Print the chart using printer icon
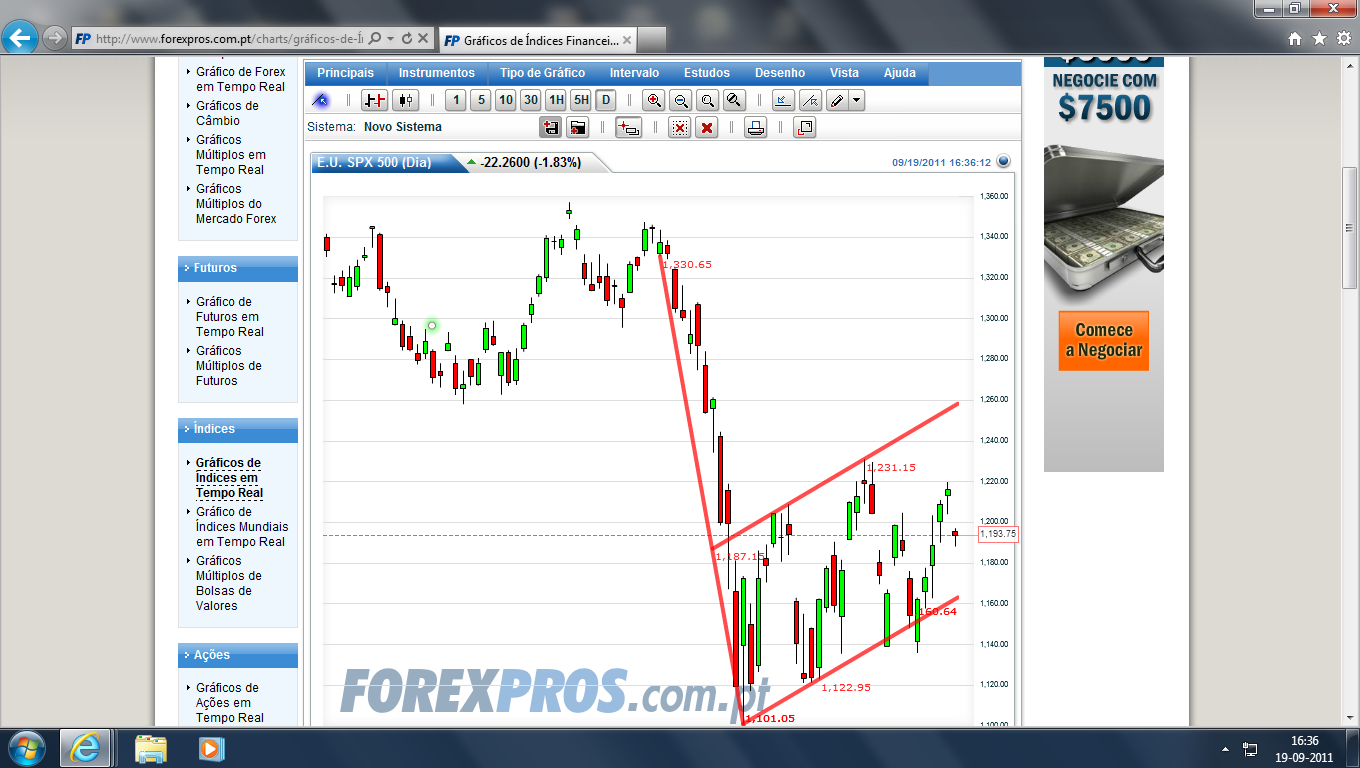The height and width of the screenshot is (768, 1360). (x=757, y=127)
